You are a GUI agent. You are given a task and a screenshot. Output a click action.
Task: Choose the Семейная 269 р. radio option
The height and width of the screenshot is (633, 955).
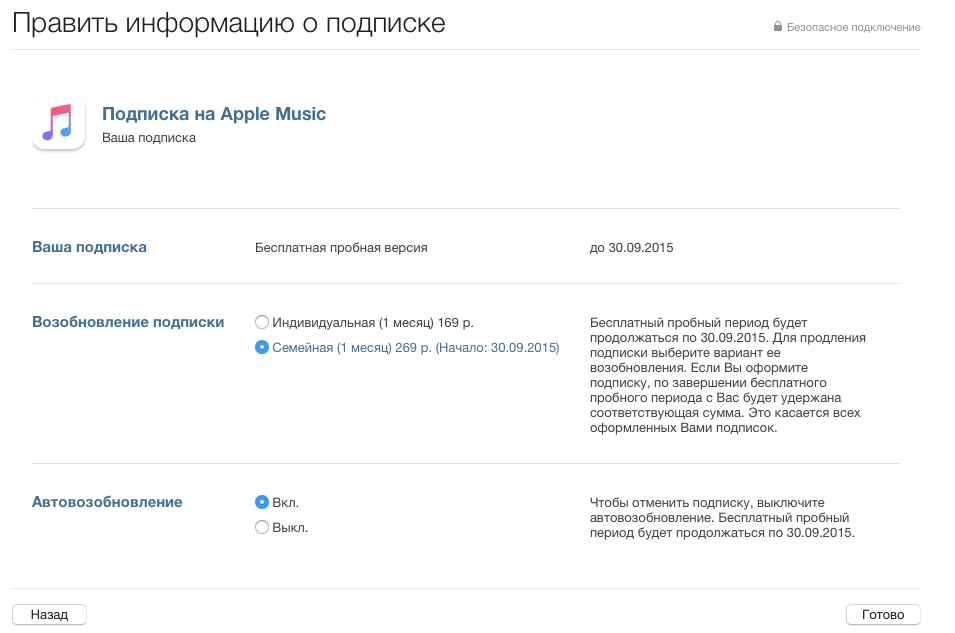[262, 348]
